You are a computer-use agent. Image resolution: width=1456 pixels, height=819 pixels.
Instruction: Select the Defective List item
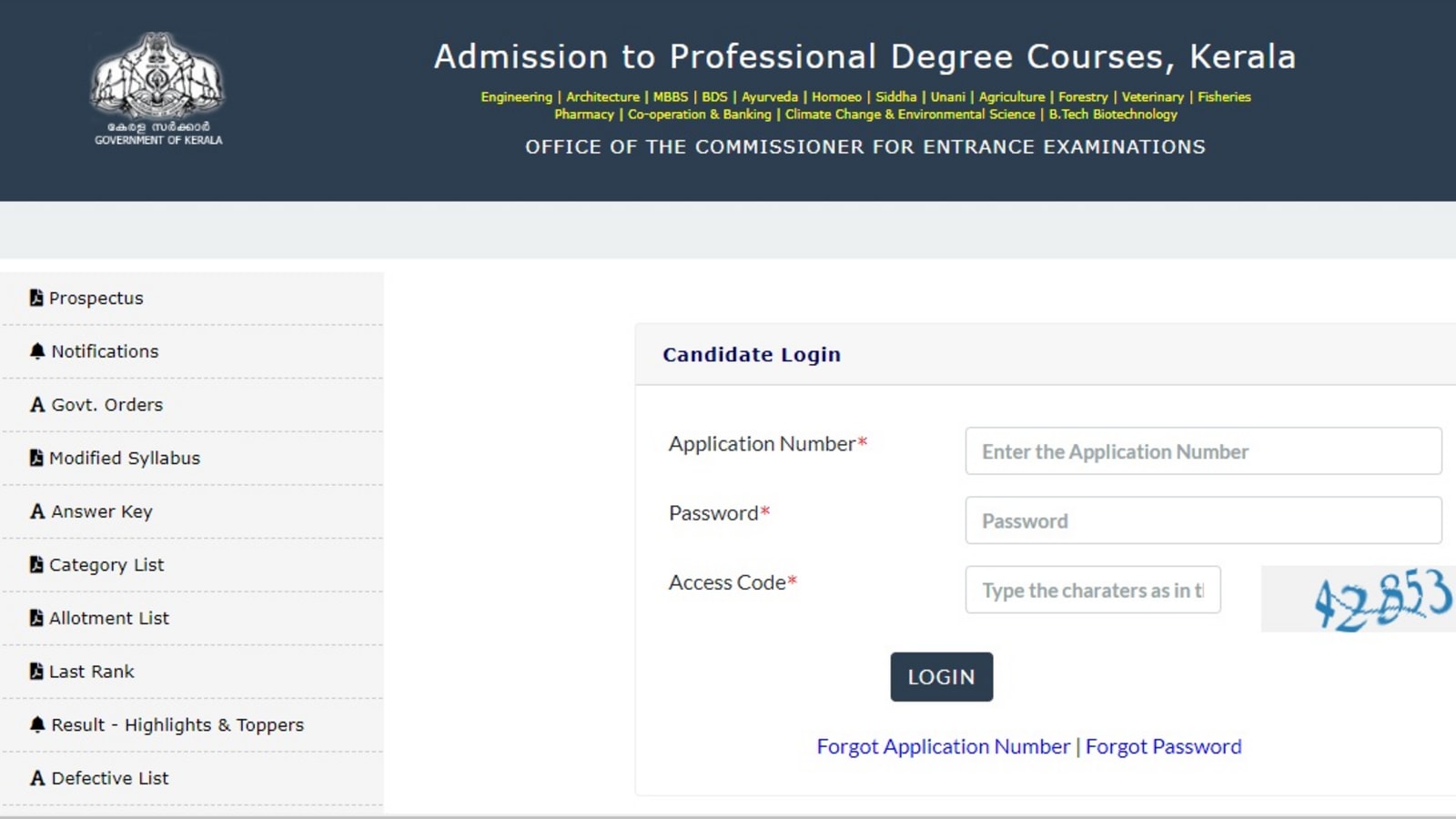pyautogui.click(x=108, y=778)
